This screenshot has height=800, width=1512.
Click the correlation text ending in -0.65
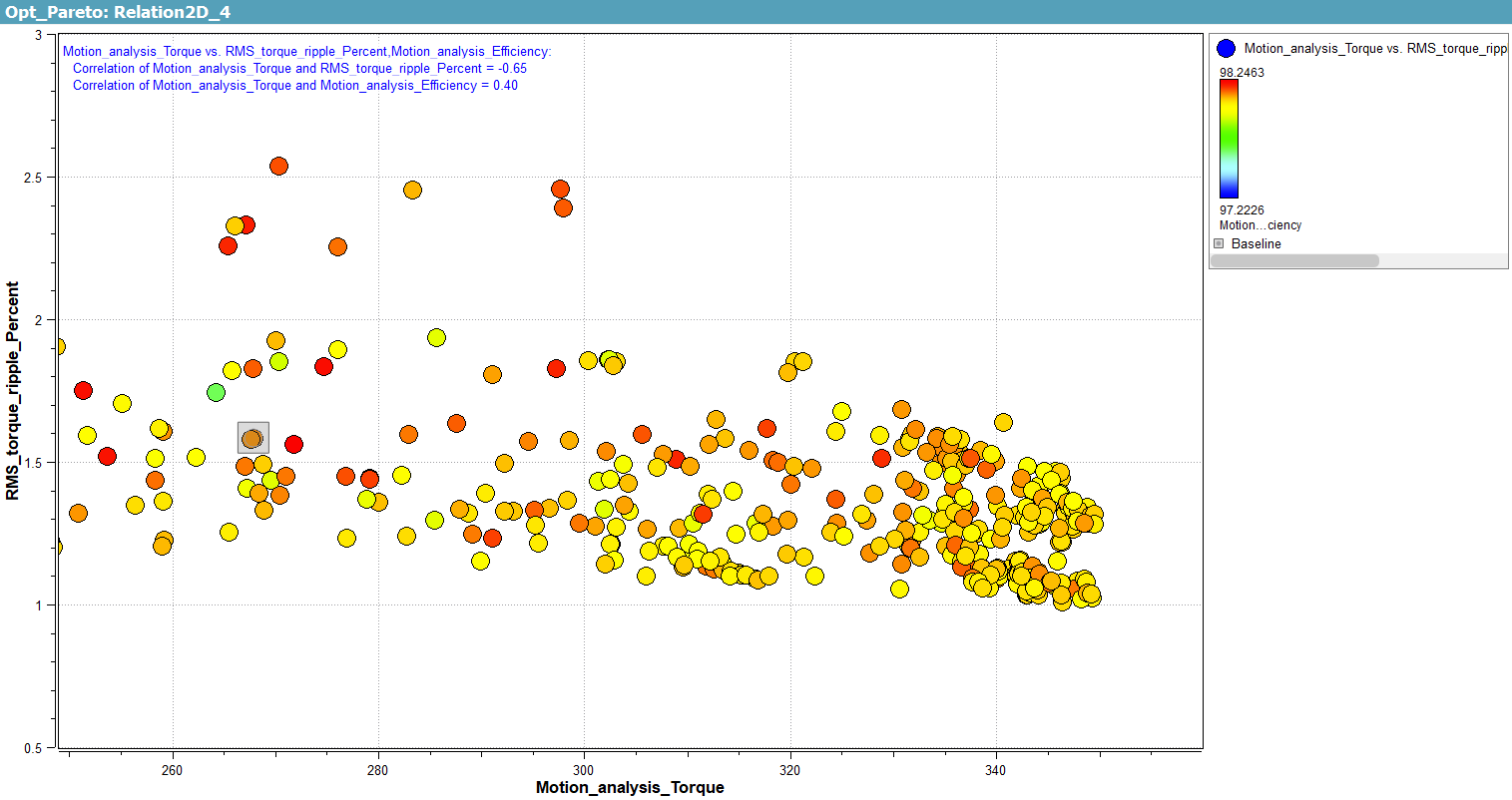click(x=299, y=68)
